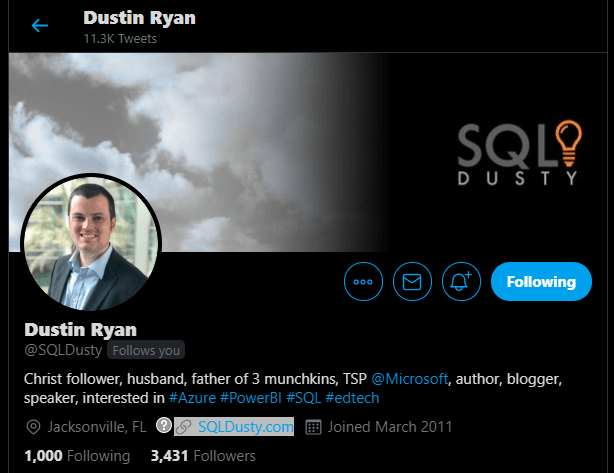Open the three-dots more options button
The width and height of the screenshot is (614, 473).
(363, 282)
